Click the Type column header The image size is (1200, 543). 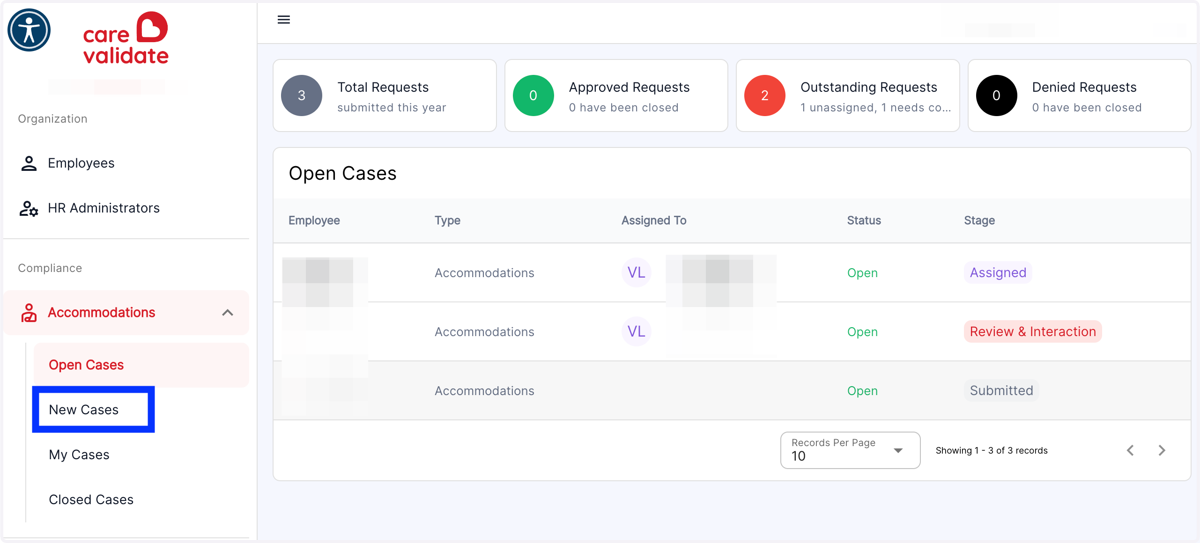(447, 220)
